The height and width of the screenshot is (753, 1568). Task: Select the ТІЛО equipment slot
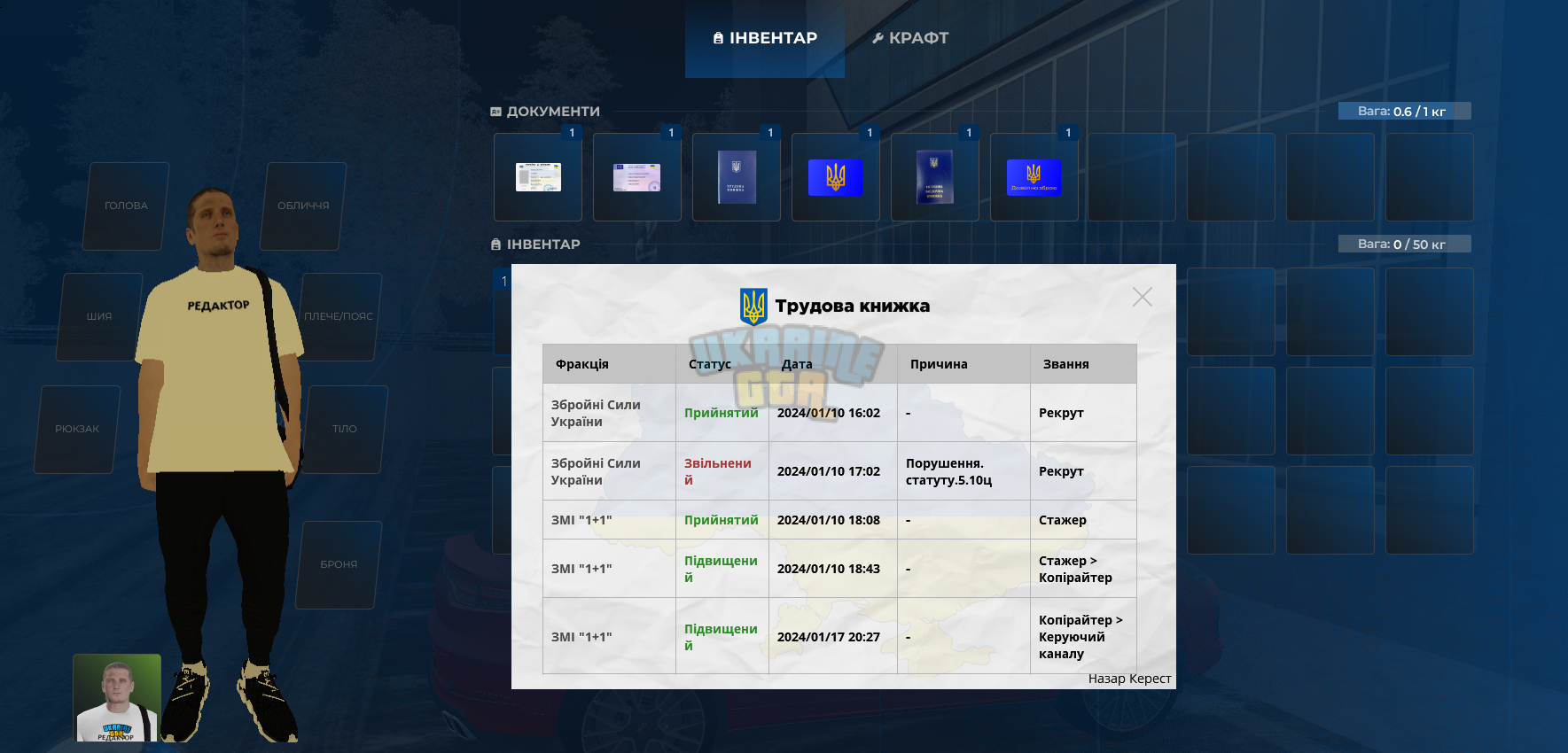pos(345,429)
